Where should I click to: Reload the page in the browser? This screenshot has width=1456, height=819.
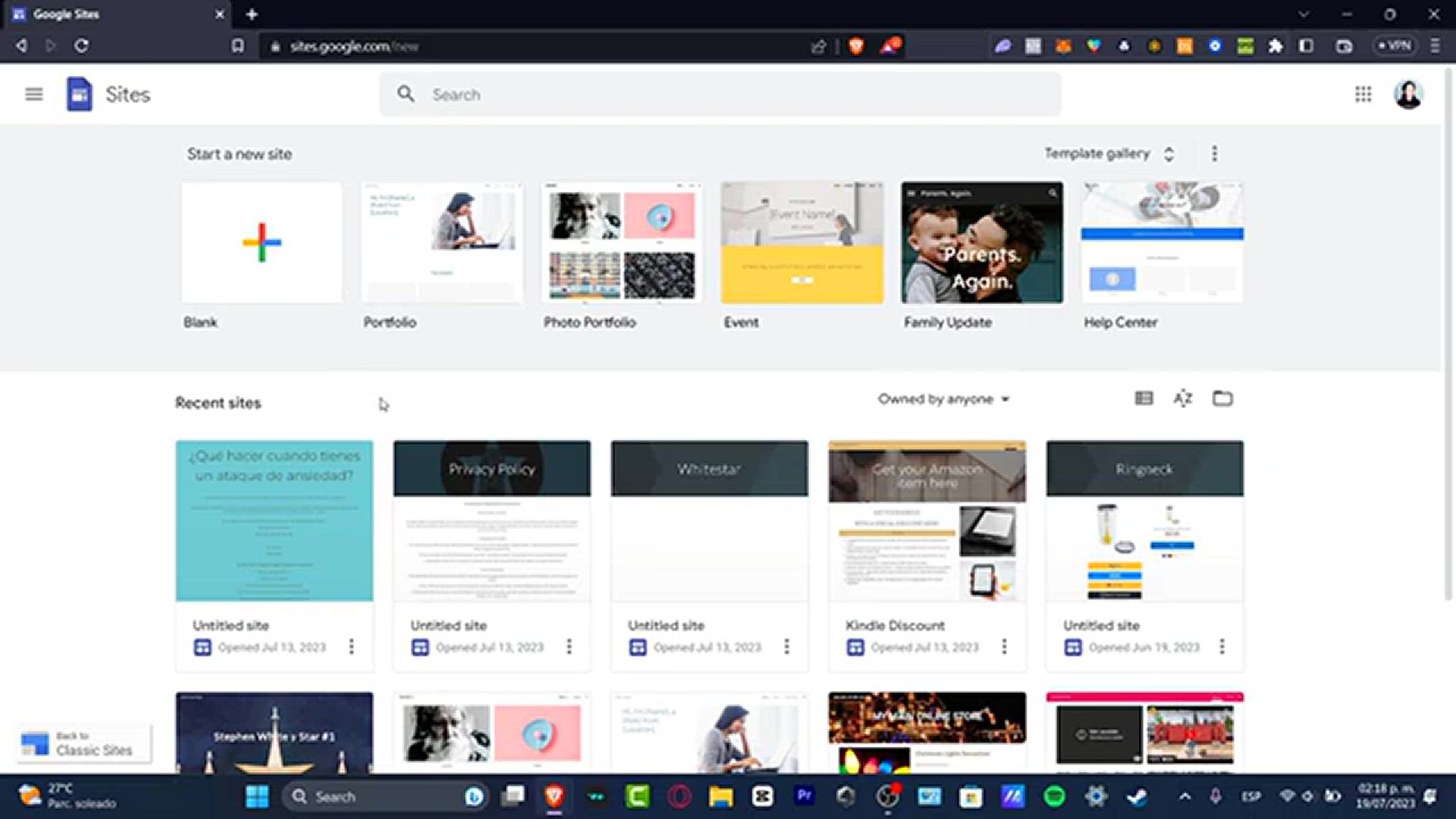(x=81, y=45)
